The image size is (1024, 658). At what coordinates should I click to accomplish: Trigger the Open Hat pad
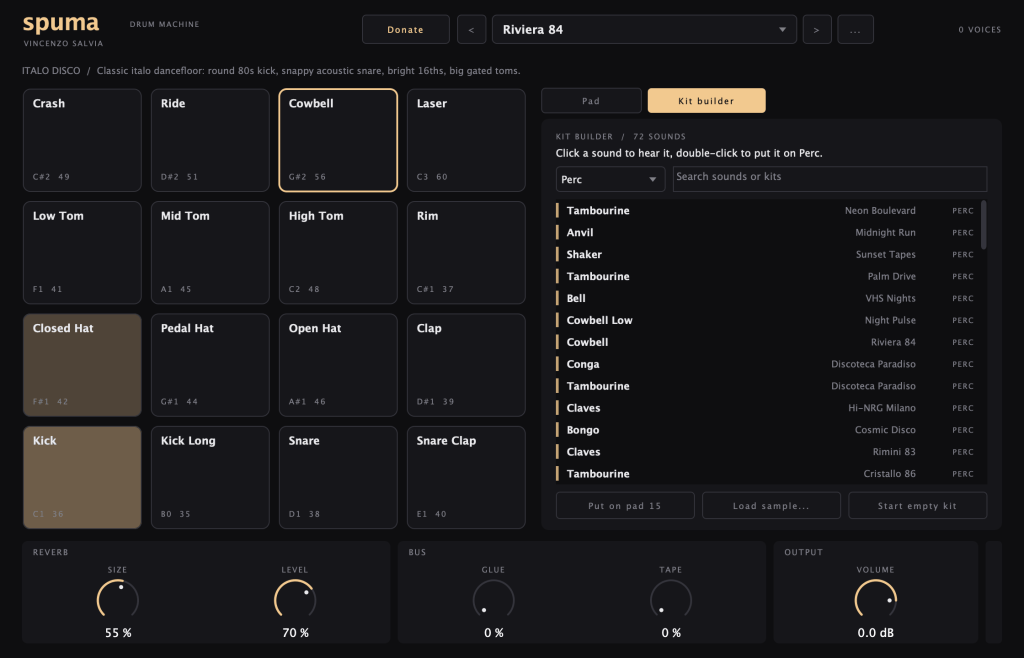coord(338,365)
